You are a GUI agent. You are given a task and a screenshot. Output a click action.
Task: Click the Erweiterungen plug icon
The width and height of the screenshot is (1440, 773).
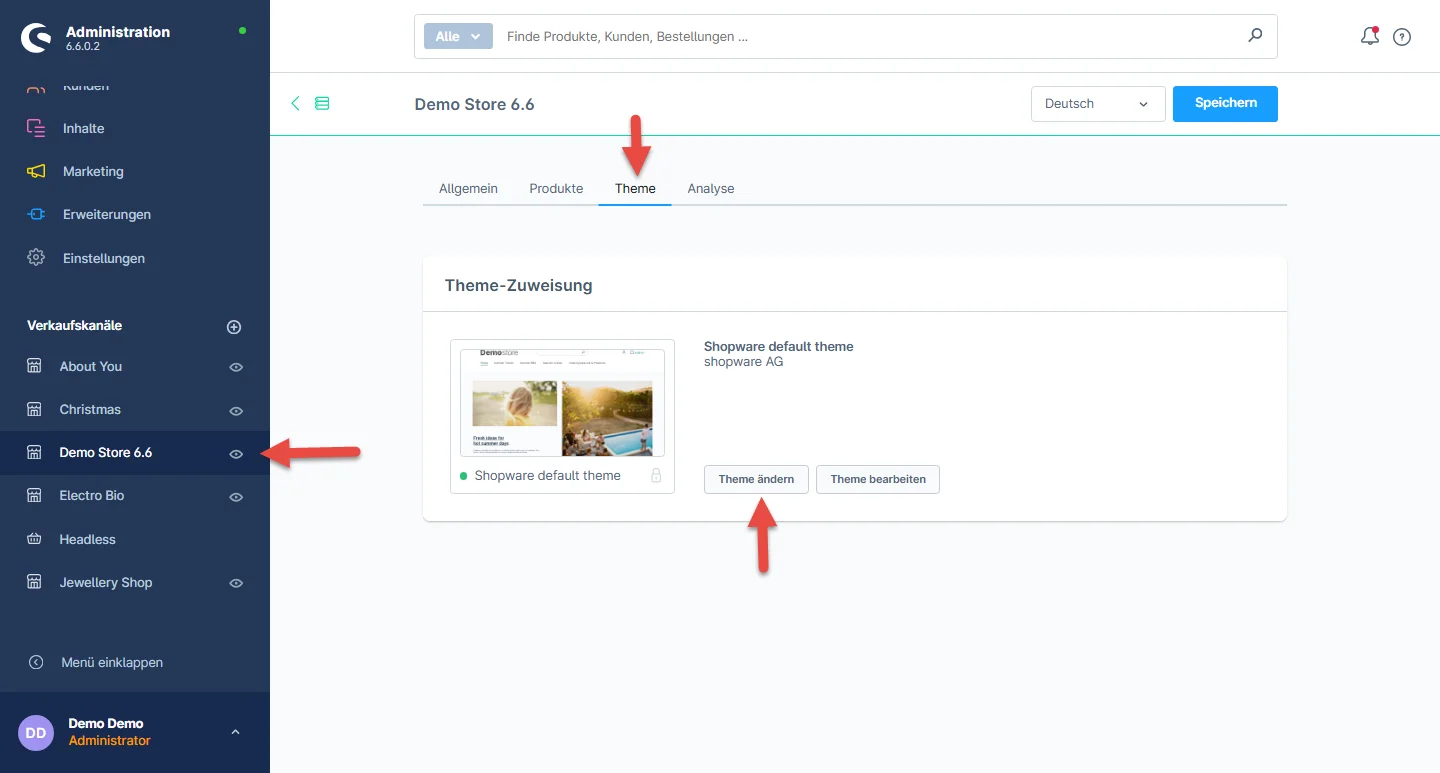pyautogui.click(x=36, y=214)
